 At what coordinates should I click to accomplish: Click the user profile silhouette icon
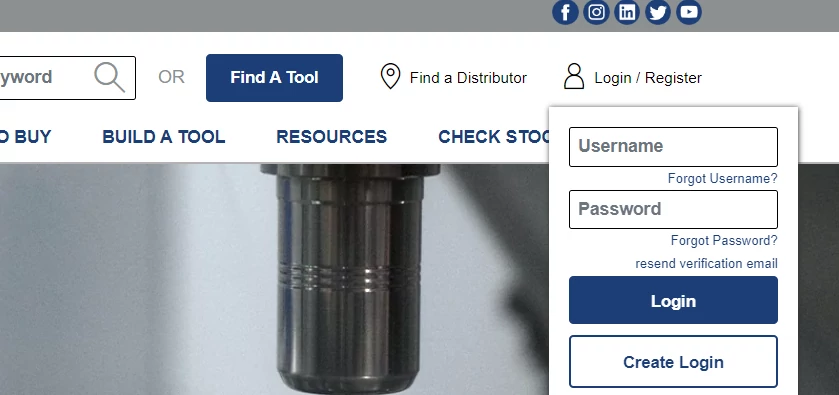(x=574, y=77)
